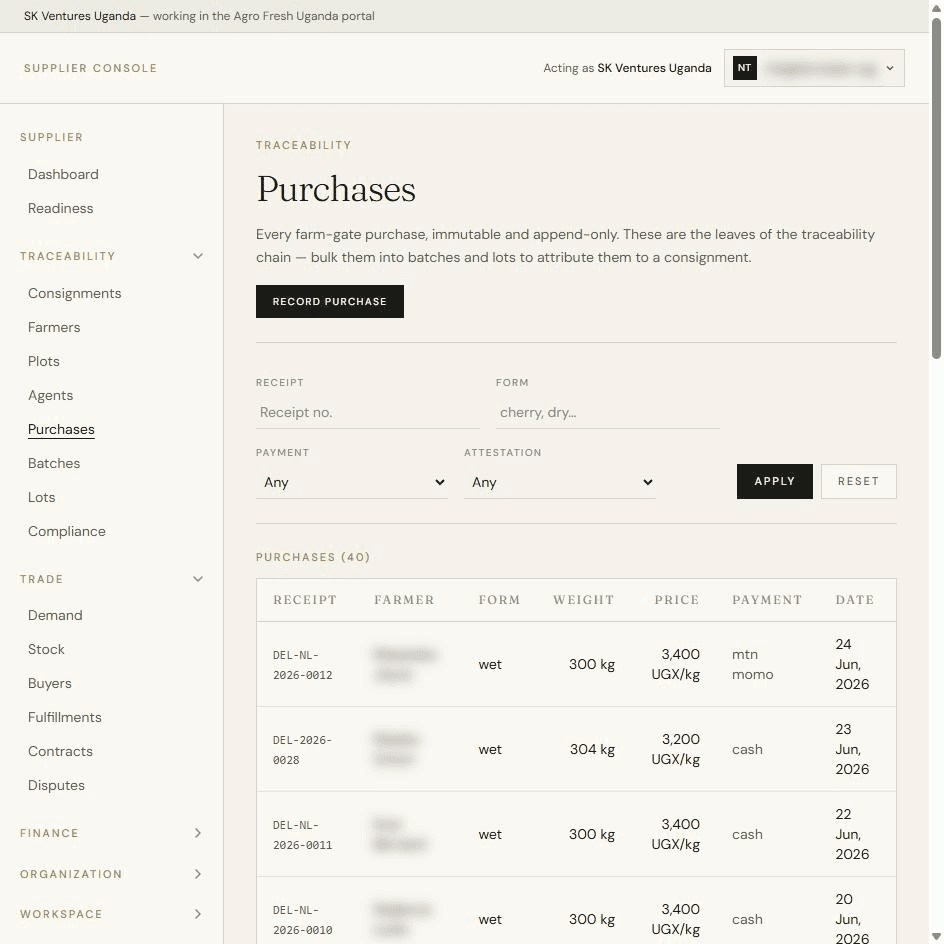Go to Disputes page
The width and height of the screenshot is (944, 944).
pyautogui.click(x=57, y=786)
